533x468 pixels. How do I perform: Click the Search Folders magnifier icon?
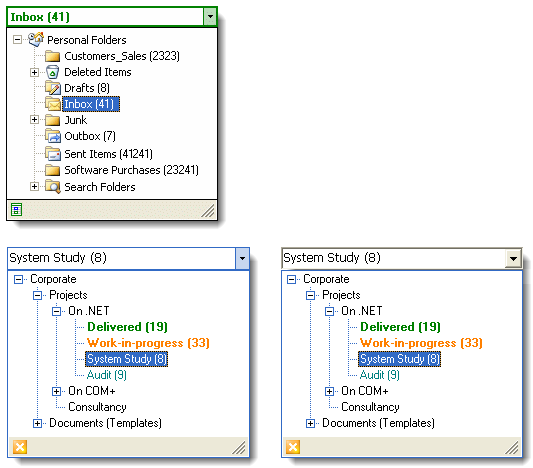pos(53,187)
